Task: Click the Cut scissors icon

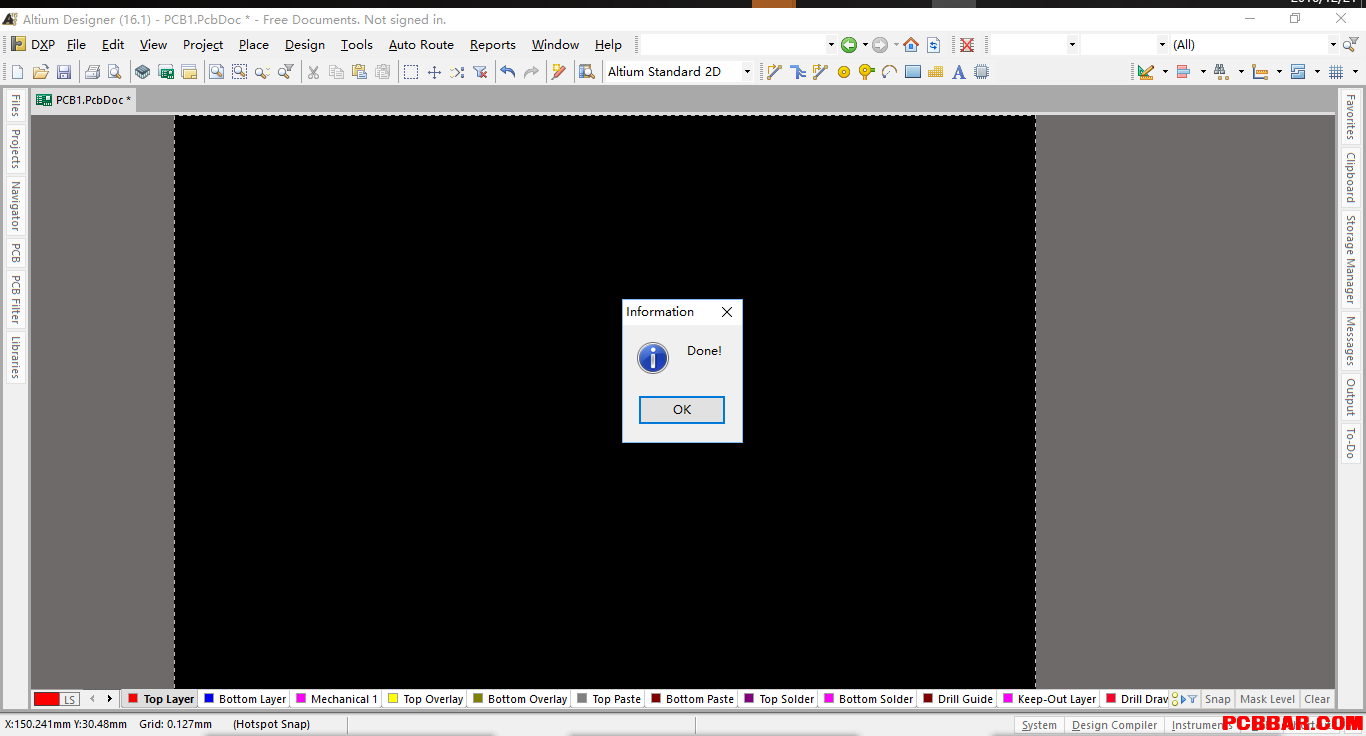Action: coord(313,72)
